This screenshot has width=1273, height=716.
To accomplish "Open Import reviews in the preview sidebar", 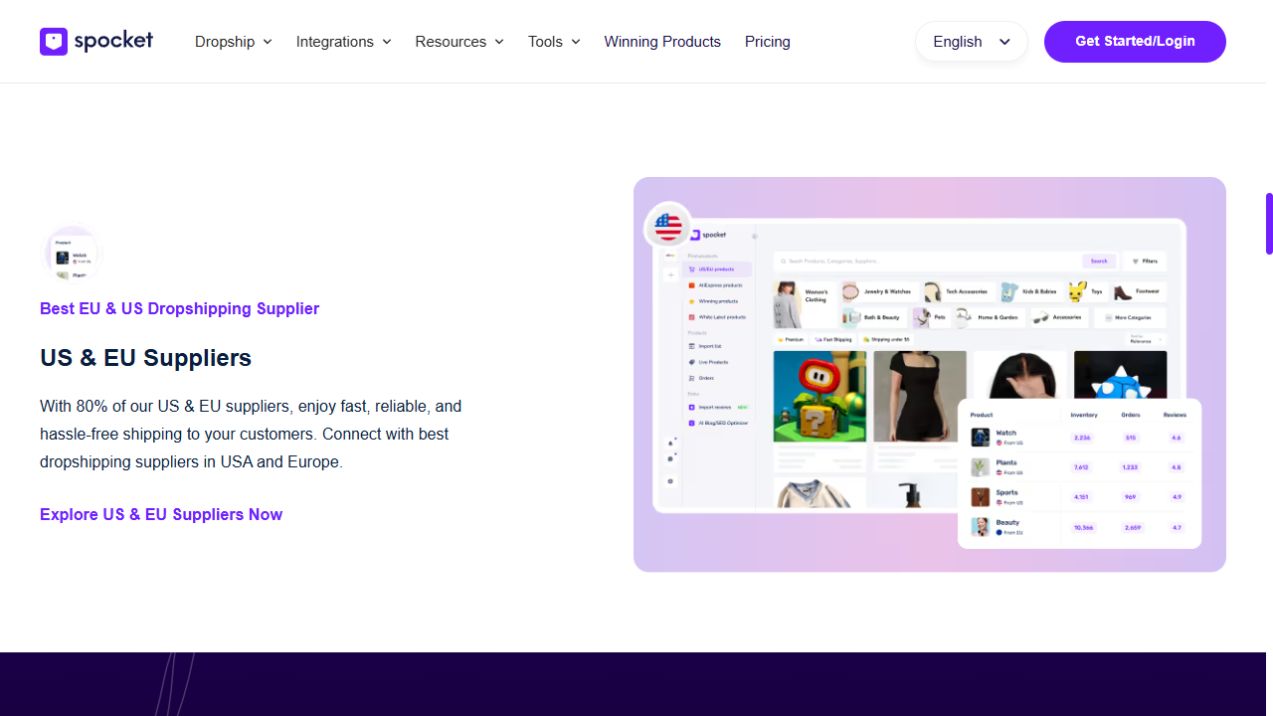I will click(717, 407).
